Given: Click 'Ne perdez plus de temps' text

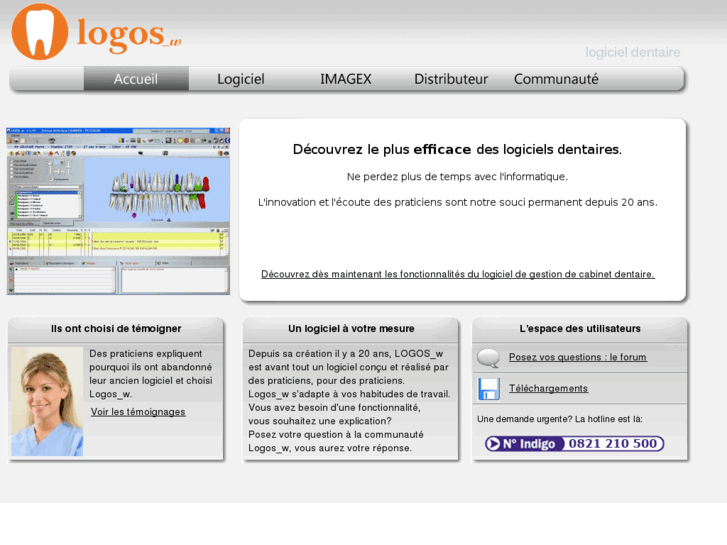Looking at the screenshot, I should [457, 177].
